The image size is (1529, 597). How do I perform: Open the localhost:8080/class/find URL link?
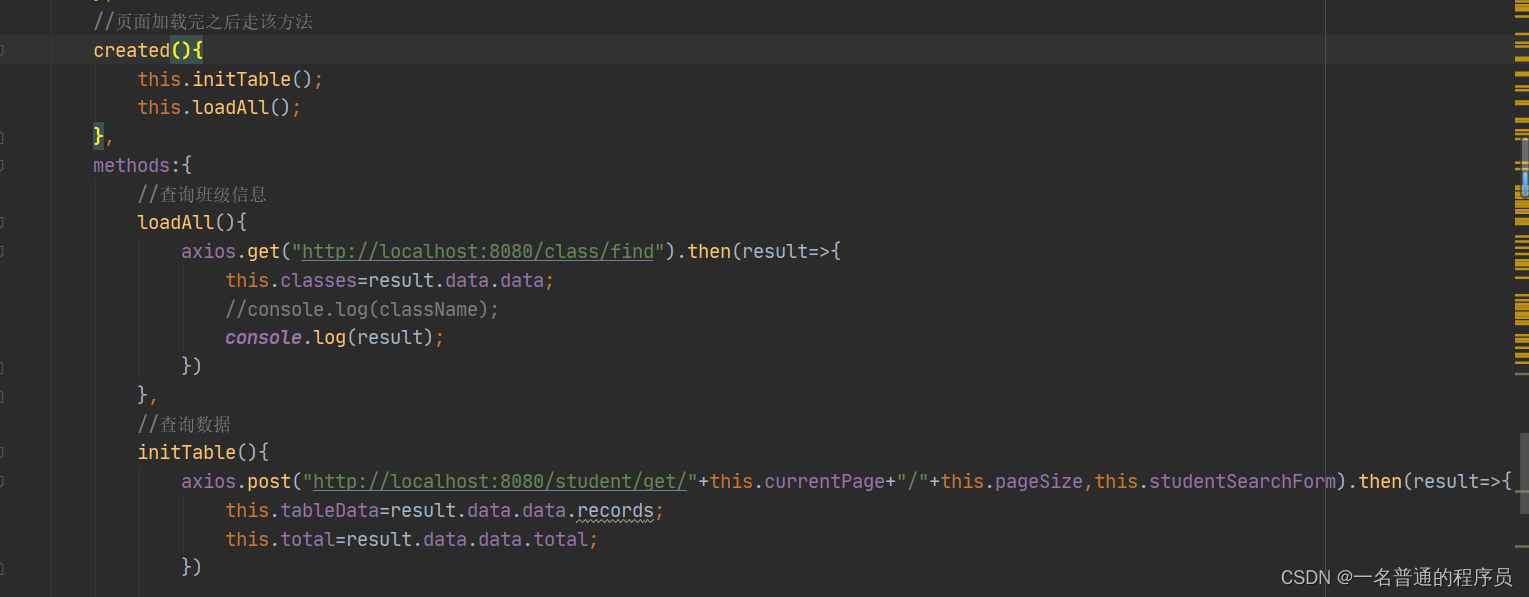click(478, 251)
